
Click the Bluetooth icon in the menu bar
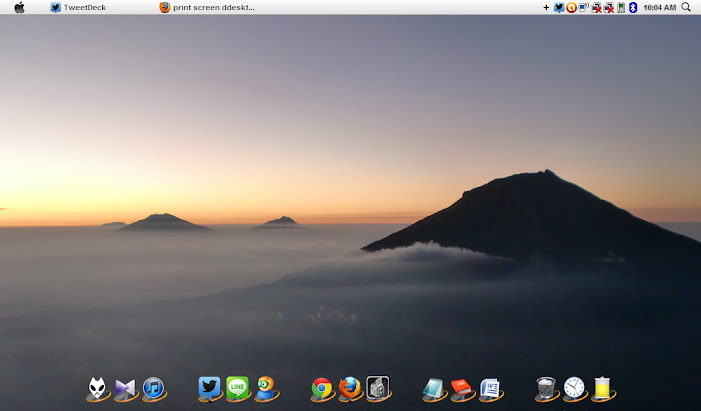[633, 7]
